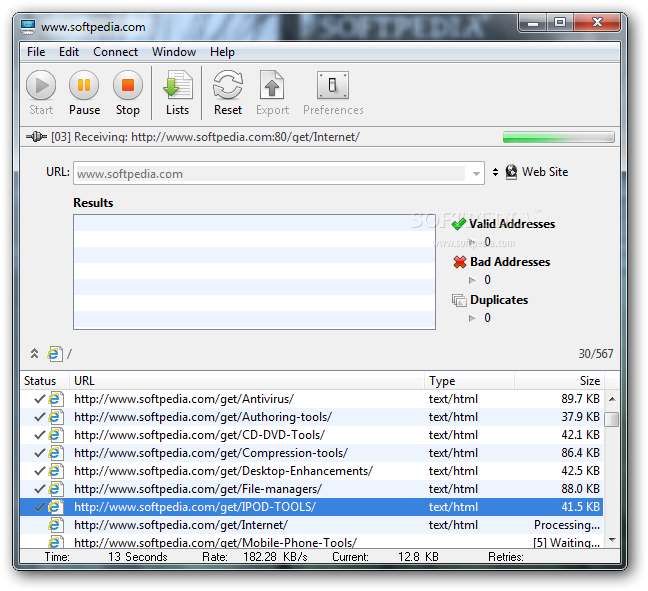Viewport: 648px width, 591px height.
Task: Expand the Bad Addresses count triangle
Action: (472, 280)
